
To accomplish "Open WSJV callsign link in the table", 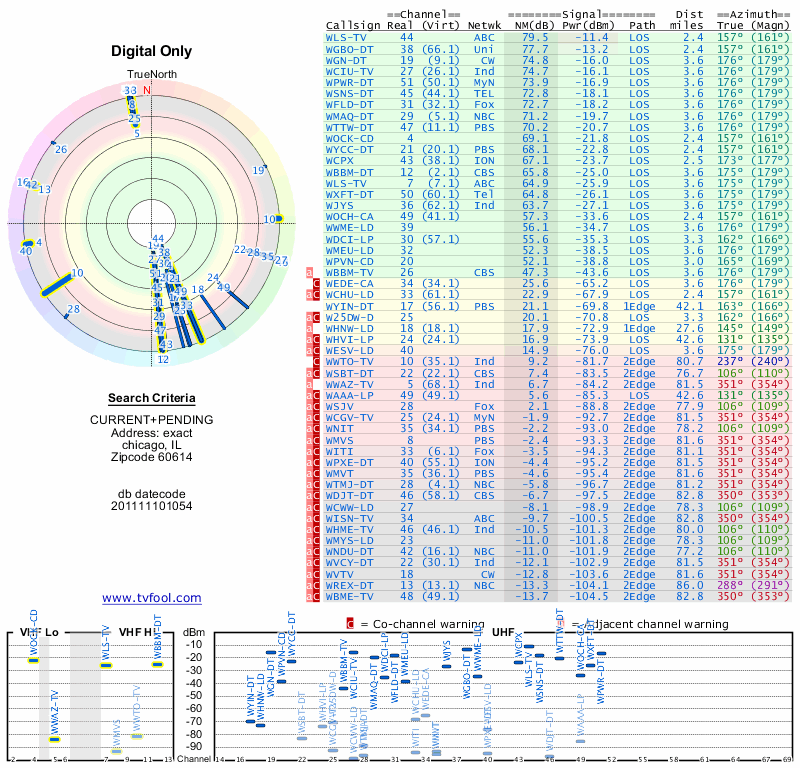I will click(x=339, y=407).
